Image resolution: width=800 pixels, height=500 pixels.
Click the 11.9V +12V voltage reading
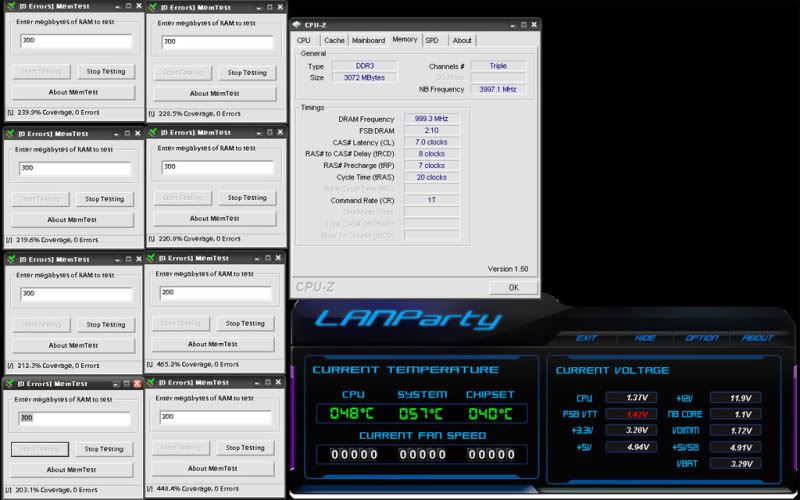[736, 397]
